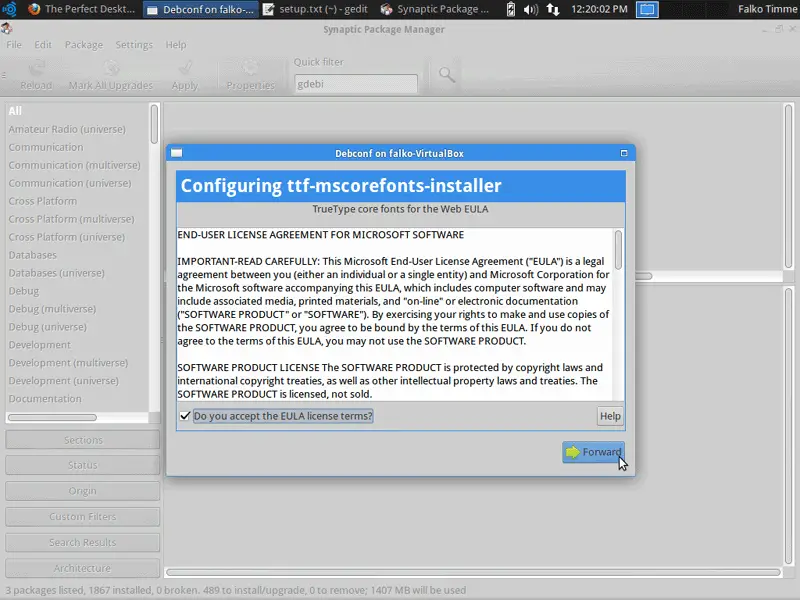Click the battery indicator in panel

[x=510, y=9]
